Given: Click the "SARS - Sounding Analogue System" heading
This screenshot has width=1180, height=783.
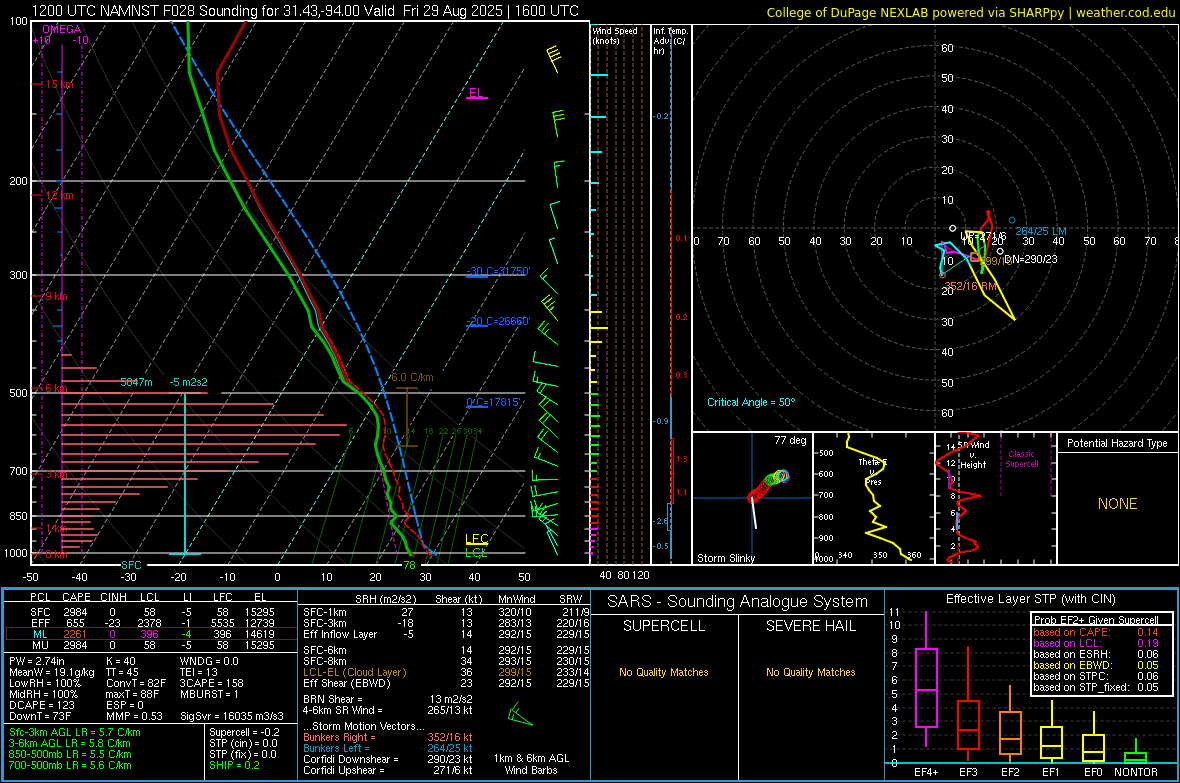Looking at the screenshot, I should [x=738, y=602].
